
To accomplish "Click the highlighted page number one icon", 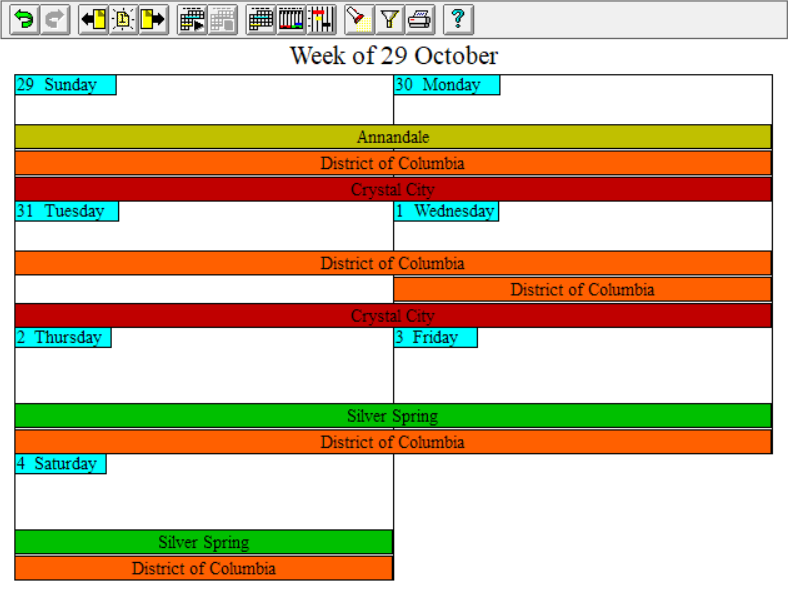I will pyautogui.click(x=123, y=20).
